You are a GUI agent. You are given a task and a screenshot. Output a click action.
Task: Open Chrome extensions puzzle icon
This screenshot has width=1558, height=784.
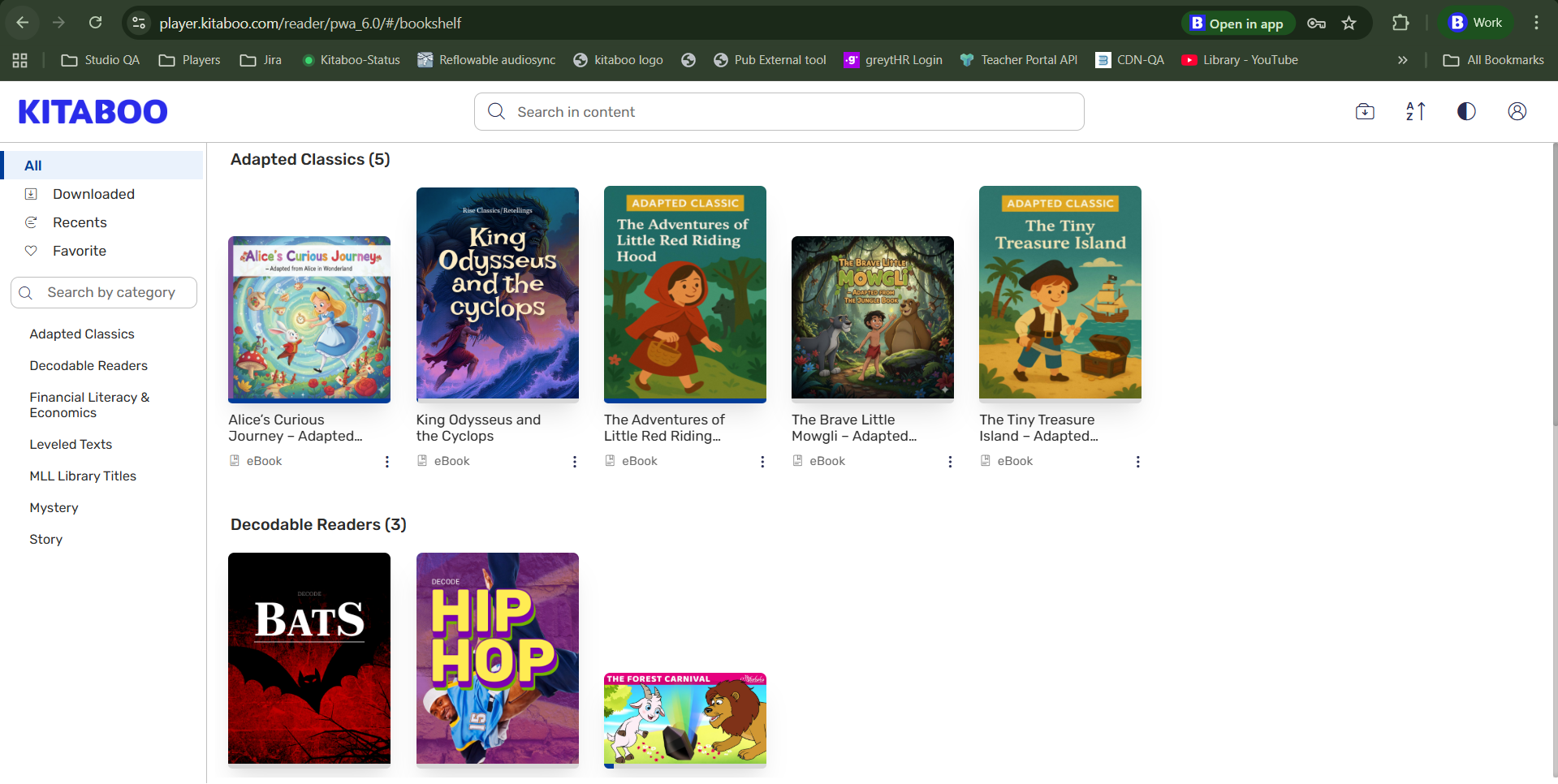point(1400,24)
